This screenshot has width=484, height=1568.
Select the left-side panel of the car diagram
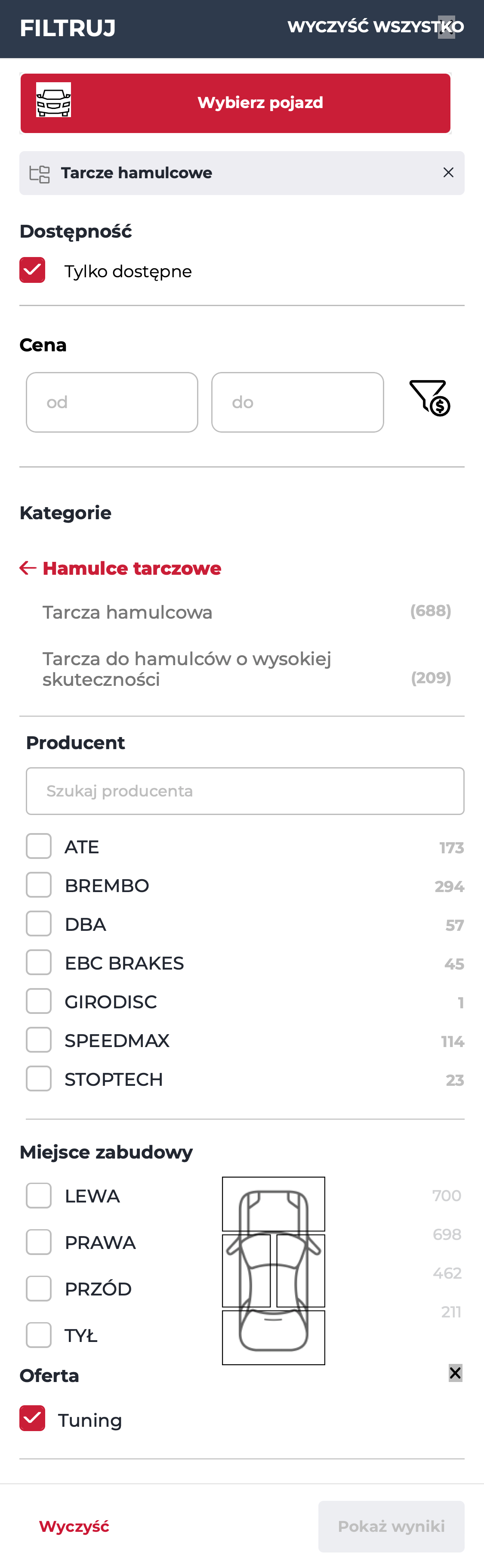pyautogui.click(x=246, y=1271)
